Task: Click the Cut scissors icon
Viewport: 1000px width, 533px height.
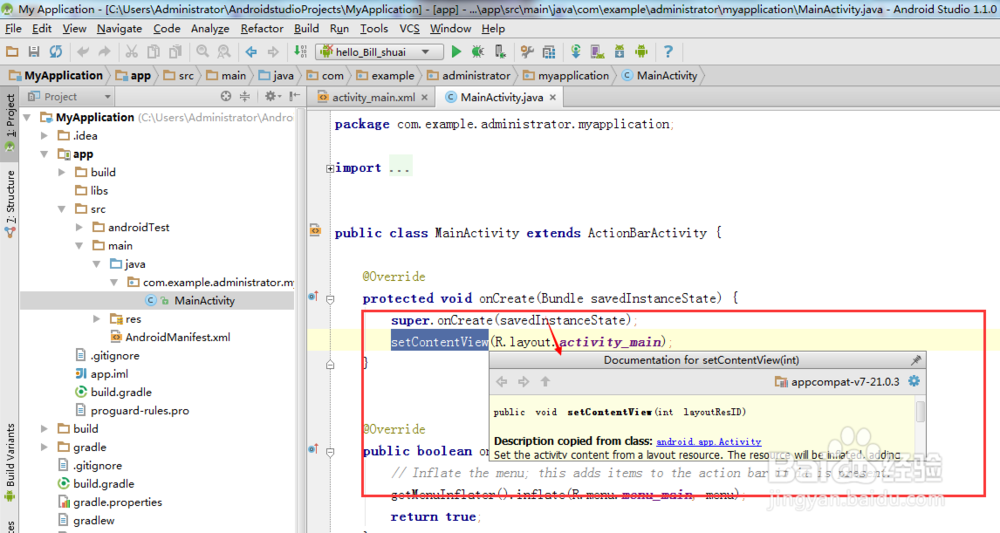Action: [x=131, y=52]
